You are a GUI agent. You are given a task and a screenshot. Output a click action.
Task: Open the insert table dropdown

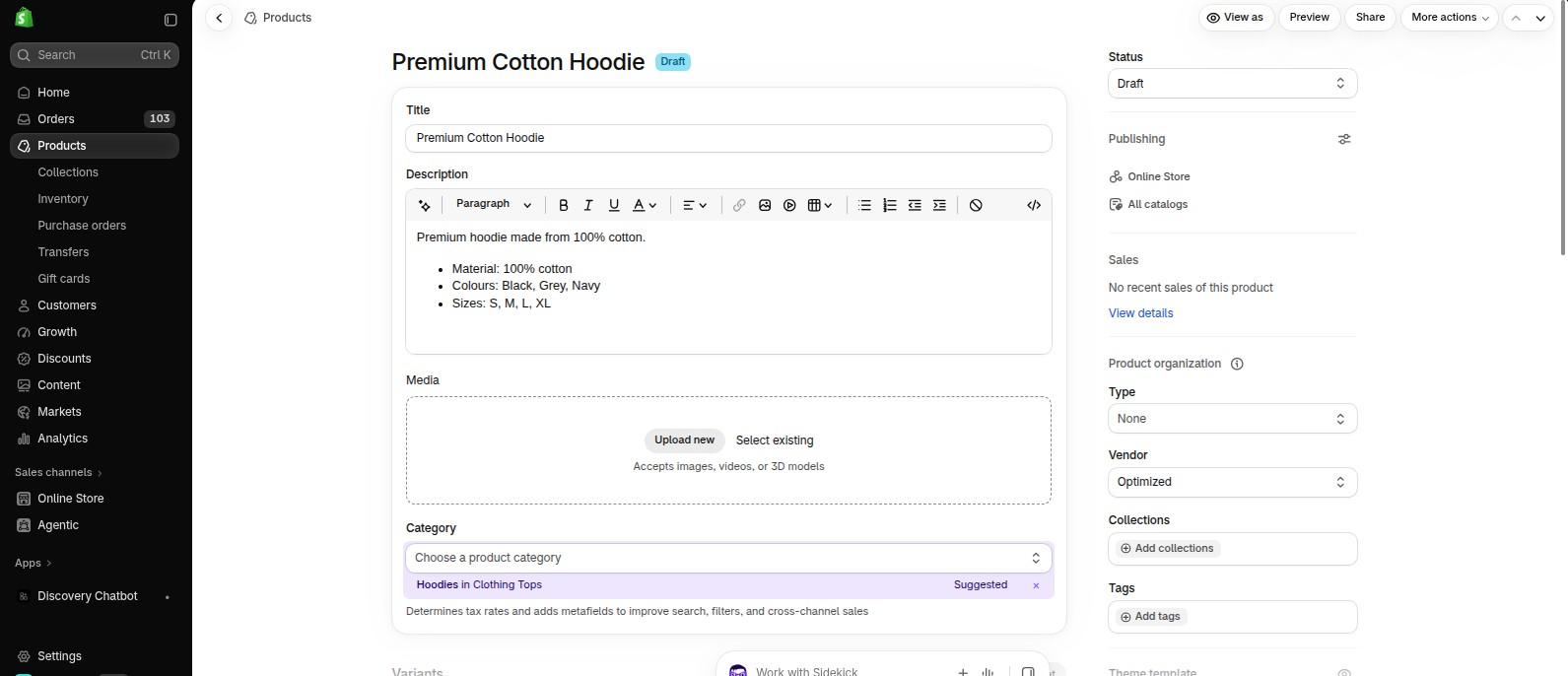820,205
